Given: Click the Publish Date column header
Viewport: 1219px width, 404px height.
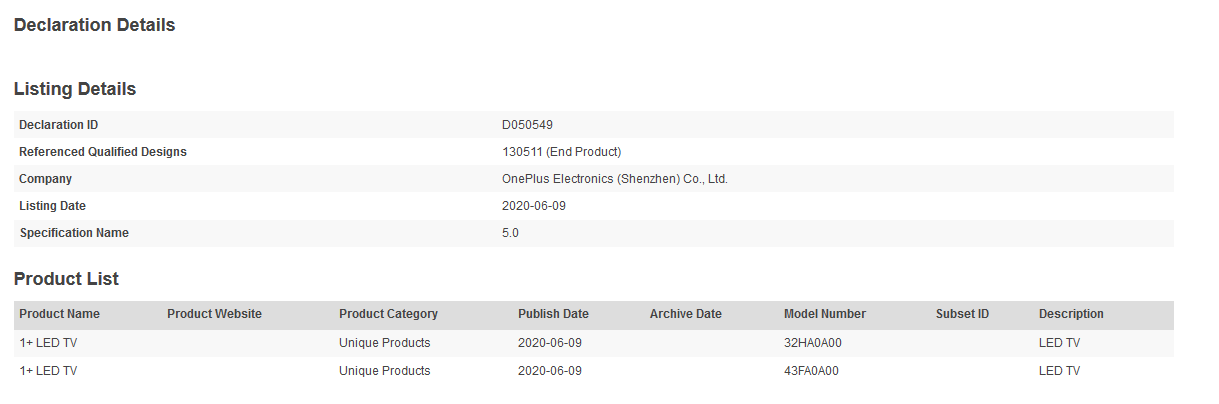Looking at the screenshot, I should 553,314.
